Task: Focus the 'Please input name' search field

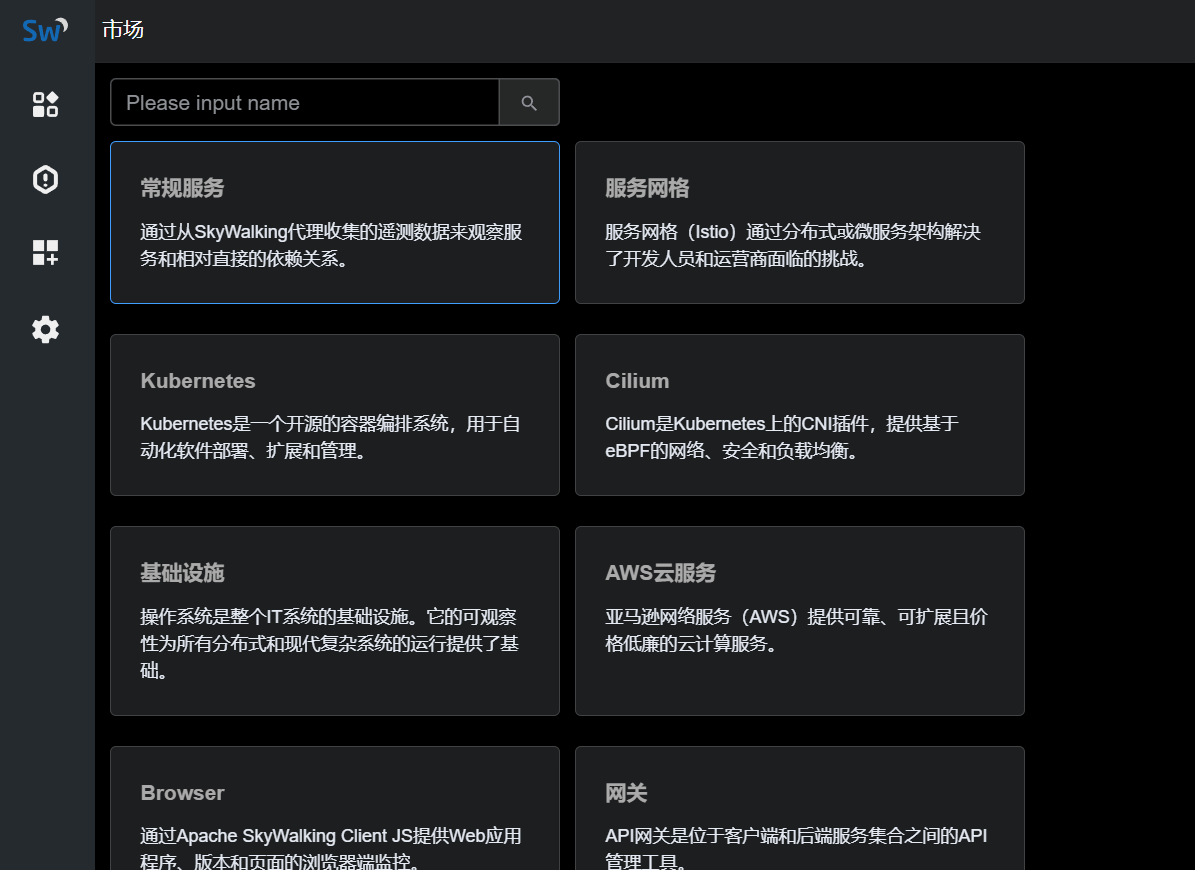Action: pos(305,102)
